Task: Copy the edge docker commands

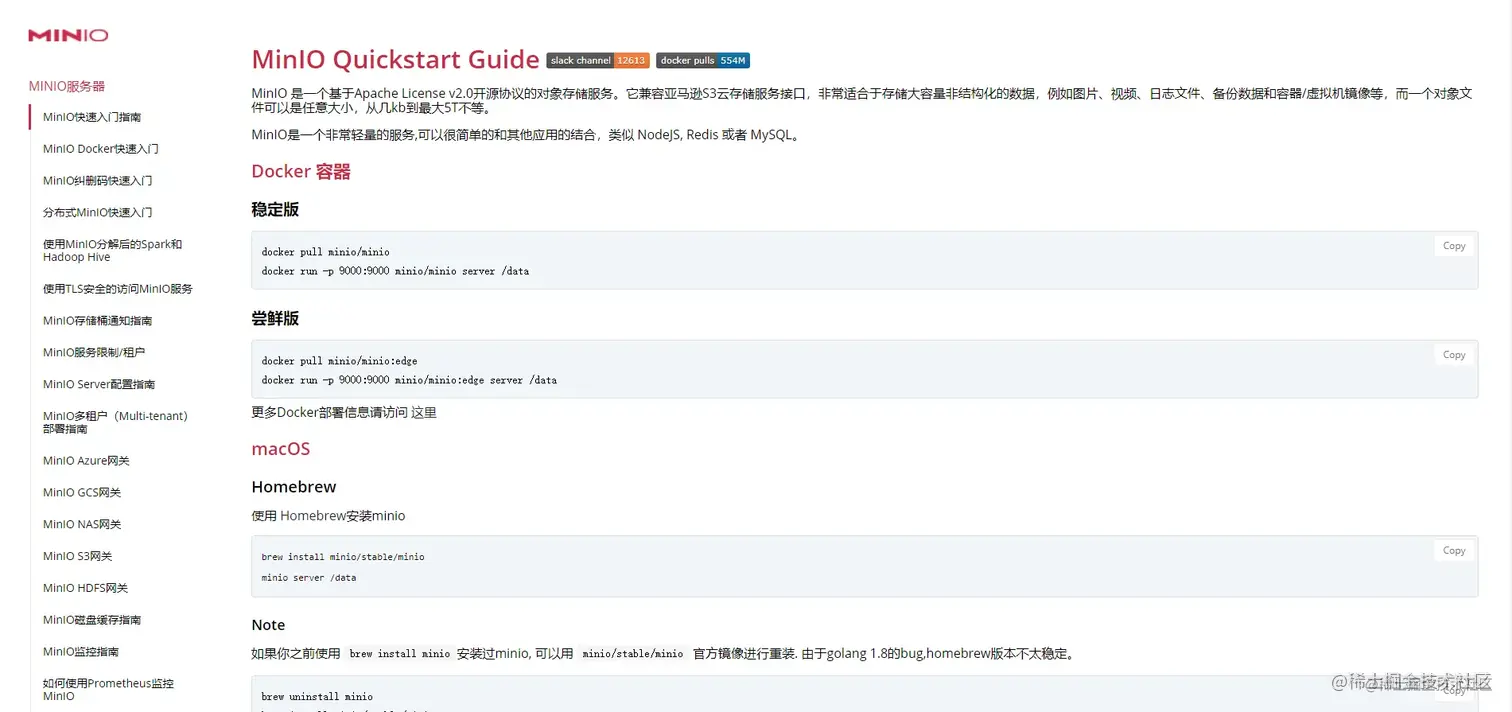Action: [x=1454, y=355]
